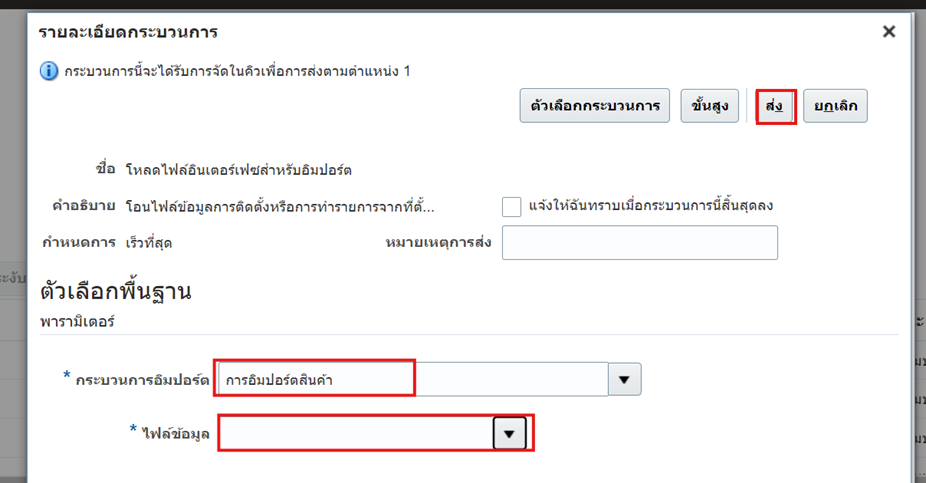Focus the หมายเหตุการส่ง text field
This screenshot has width=926, height=483.
pyautogui.click(x=639, y=243)
